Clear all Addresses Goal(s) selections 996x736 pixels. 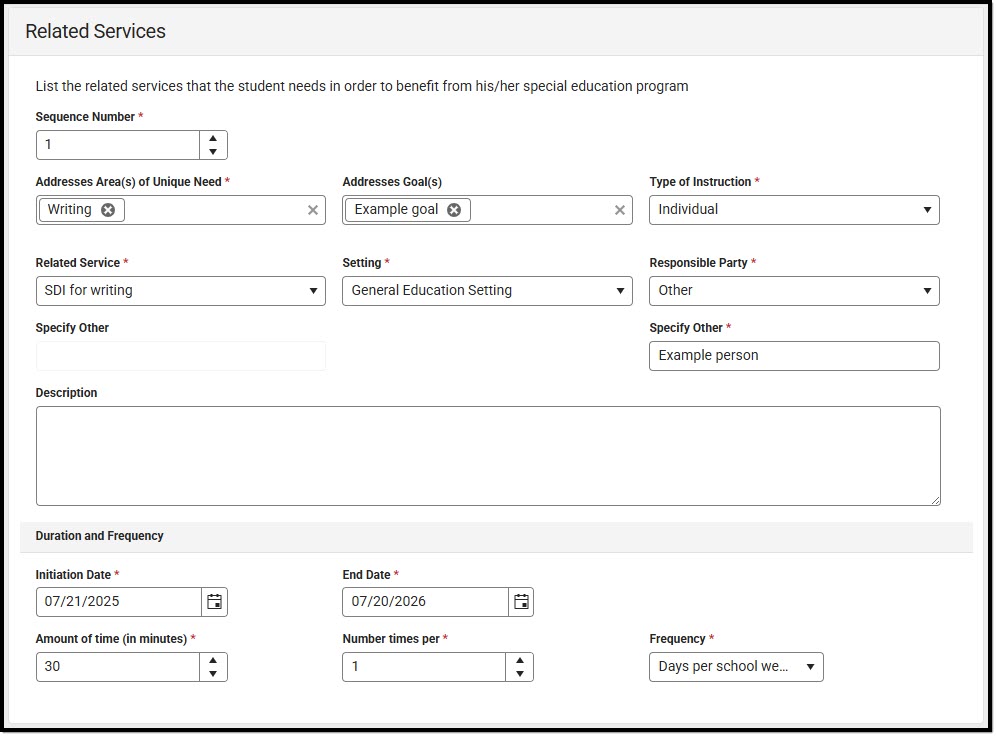point(620,210)
